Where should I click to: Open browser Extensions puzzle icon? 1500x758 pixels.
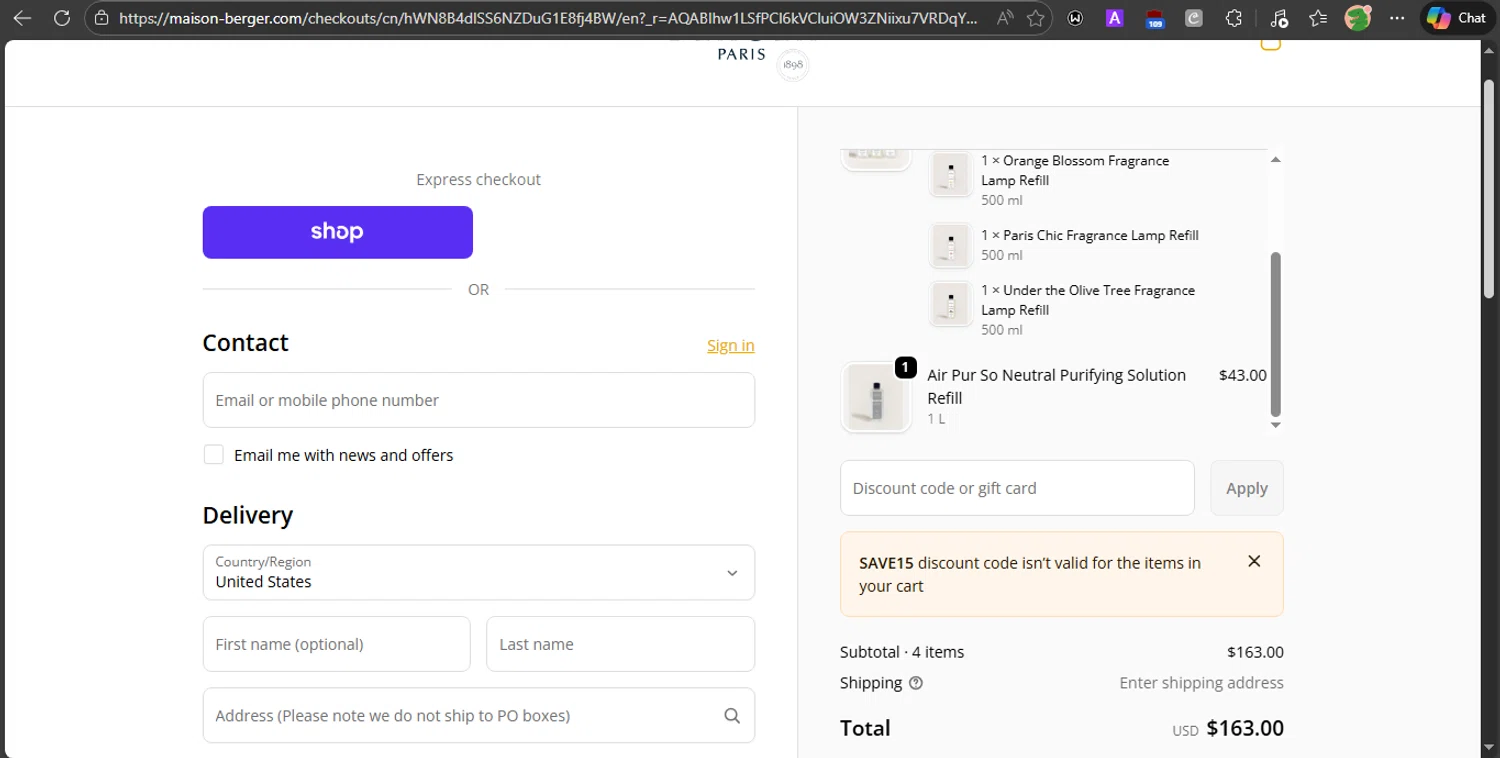(x=1234, y=18)
